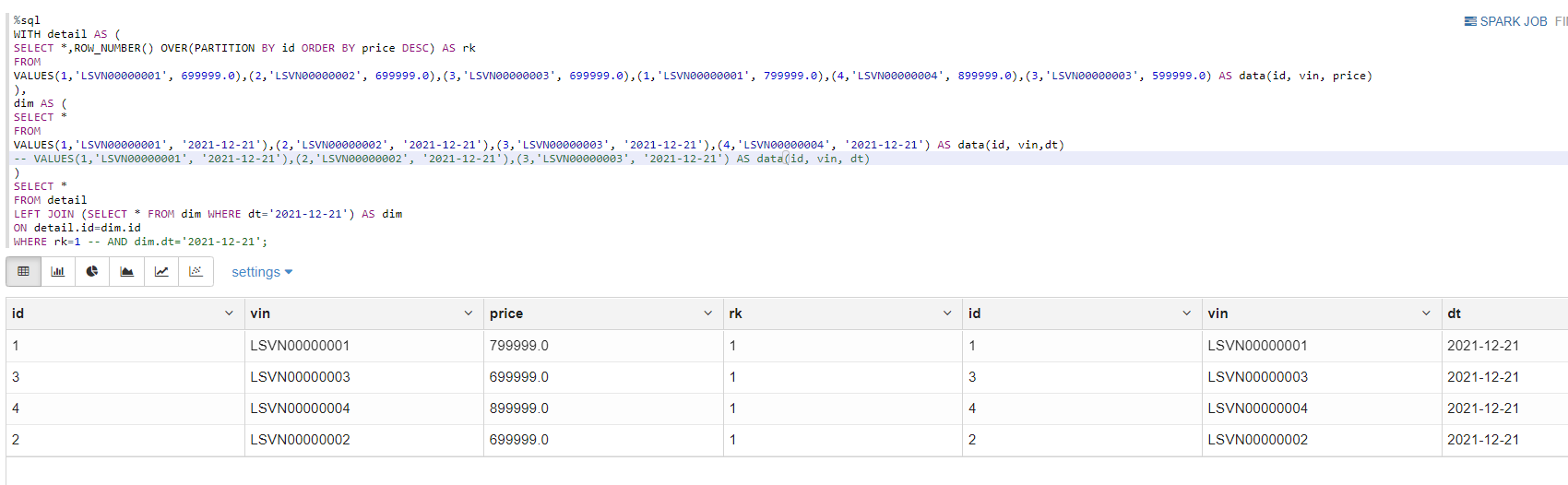
Task: Open the settings dropdown
Action: pos(262,272)
